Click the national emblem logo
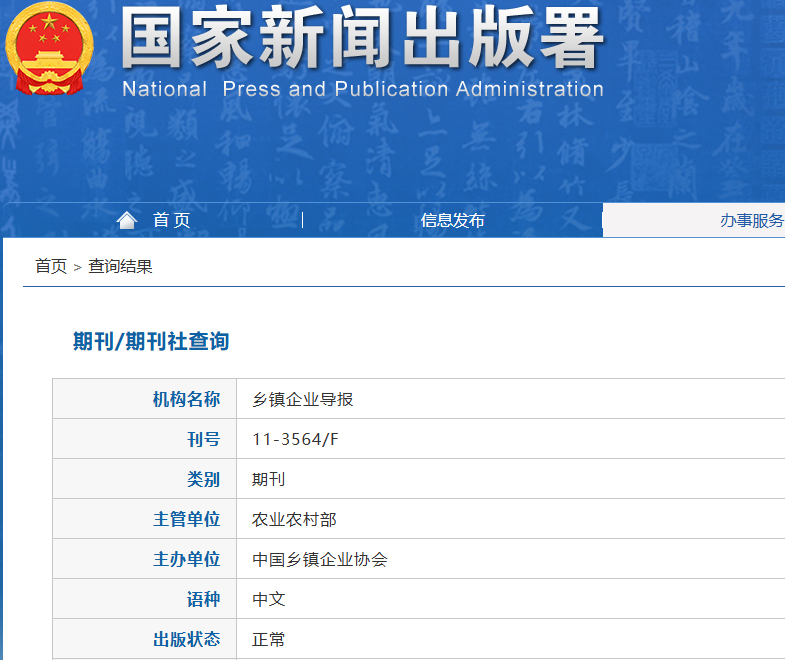The image size is (785, 660). pos(49,48)
